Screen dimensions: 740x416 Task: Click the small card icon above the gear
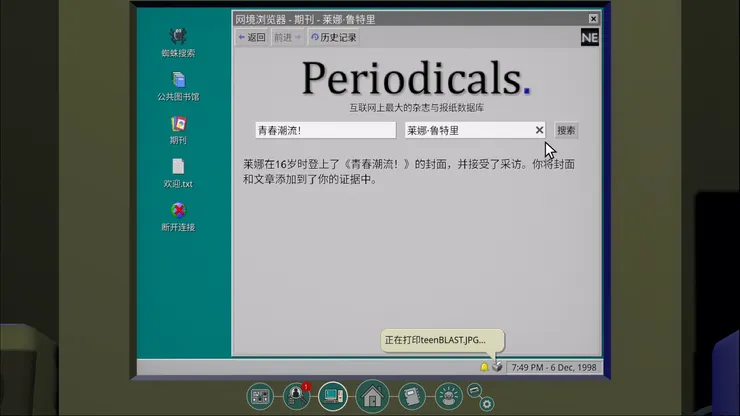tap(474, 390)
